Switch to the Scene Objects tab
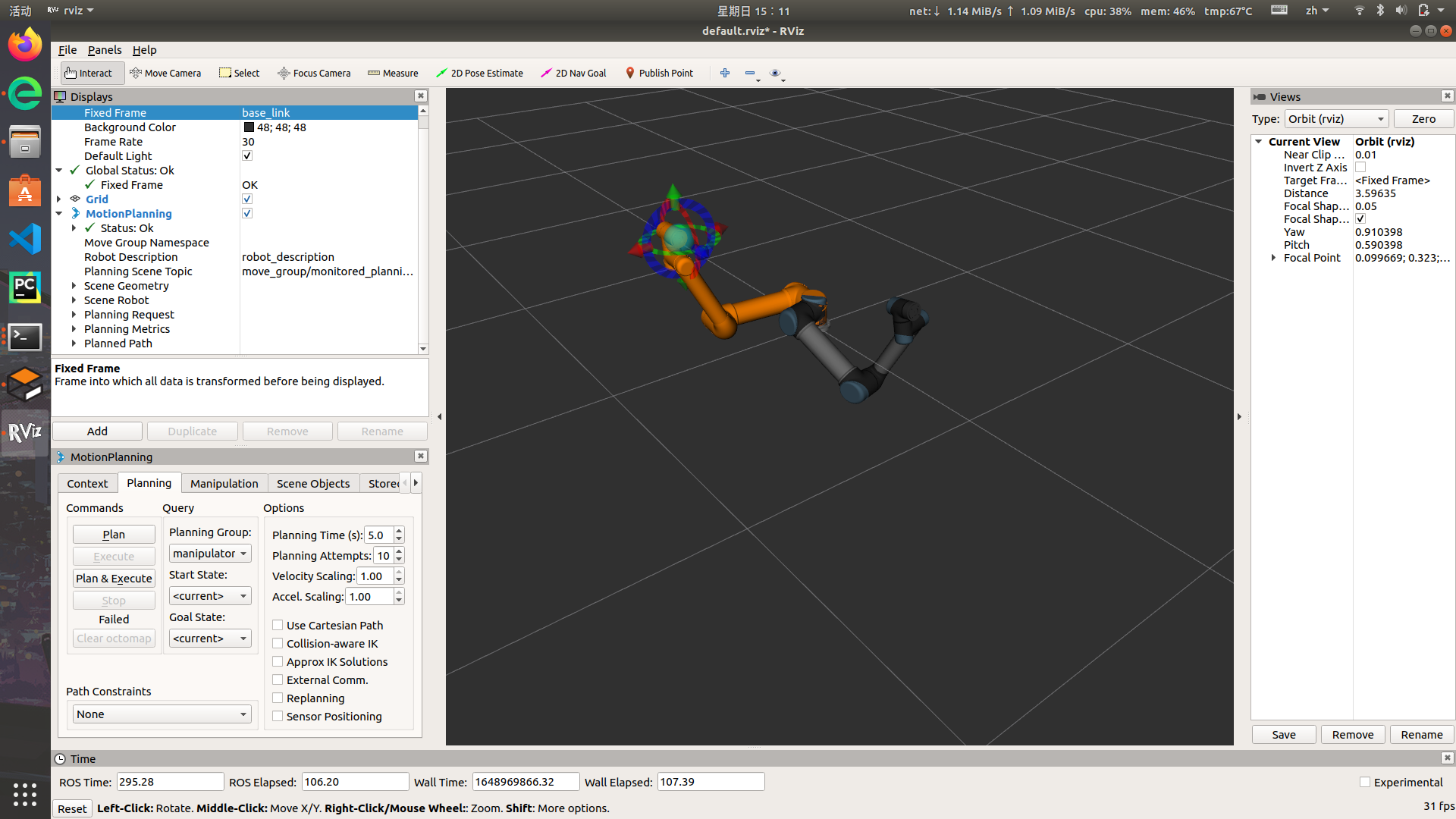Viewport: 1456px width, 819px height. click(x=313, y=484)
